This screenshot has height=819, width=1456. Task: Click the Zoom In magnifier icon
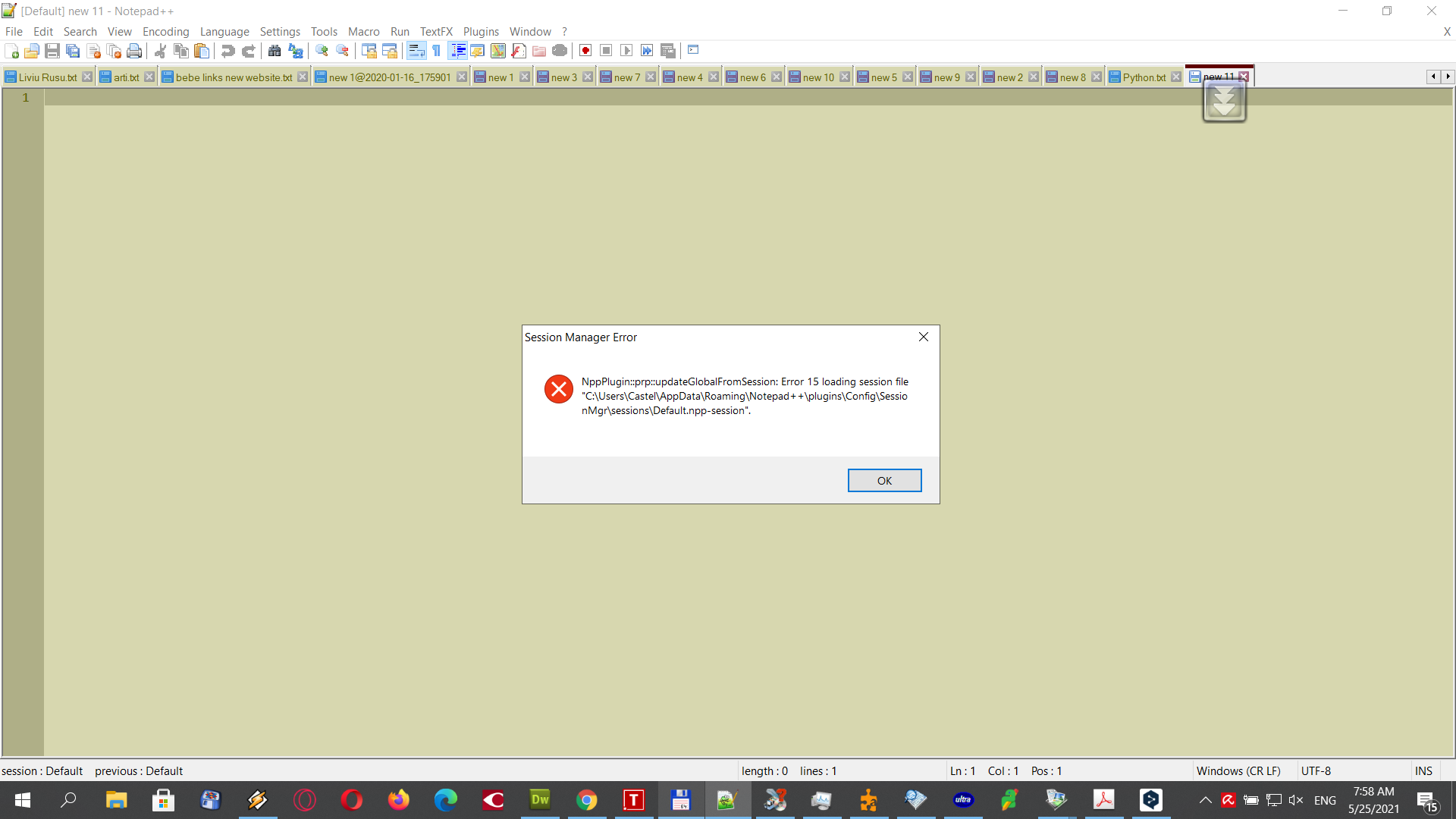tap(322, 51)
